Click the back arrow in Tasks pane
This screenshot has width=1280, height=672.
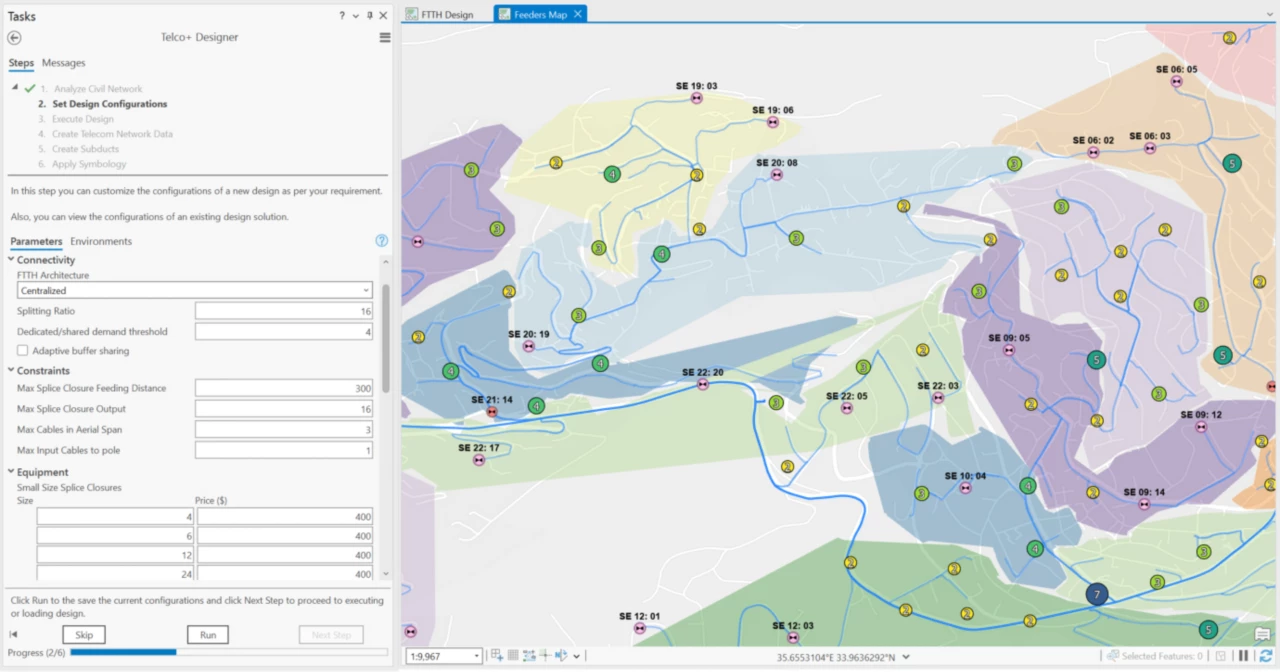[14, 38]
